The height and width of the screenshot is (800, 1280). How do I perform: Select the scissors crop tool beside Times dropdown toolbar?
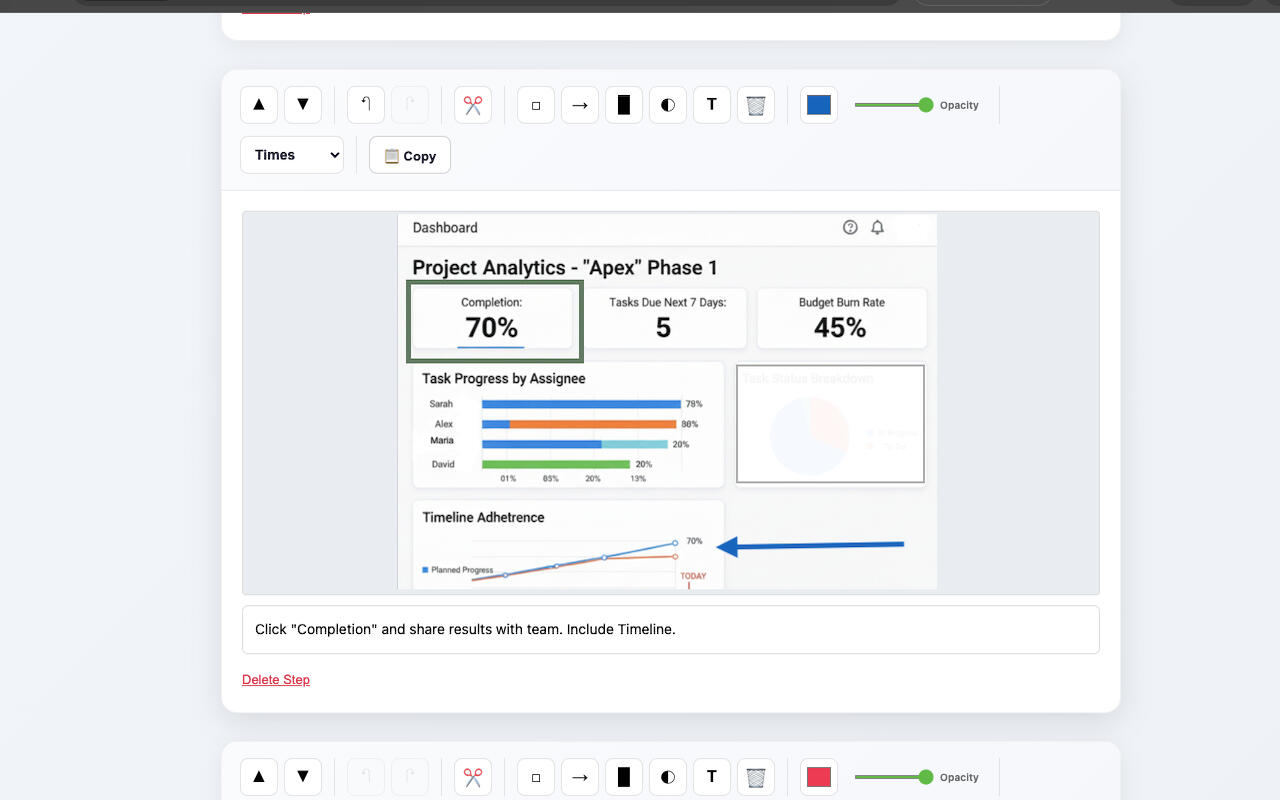[473, 105]
